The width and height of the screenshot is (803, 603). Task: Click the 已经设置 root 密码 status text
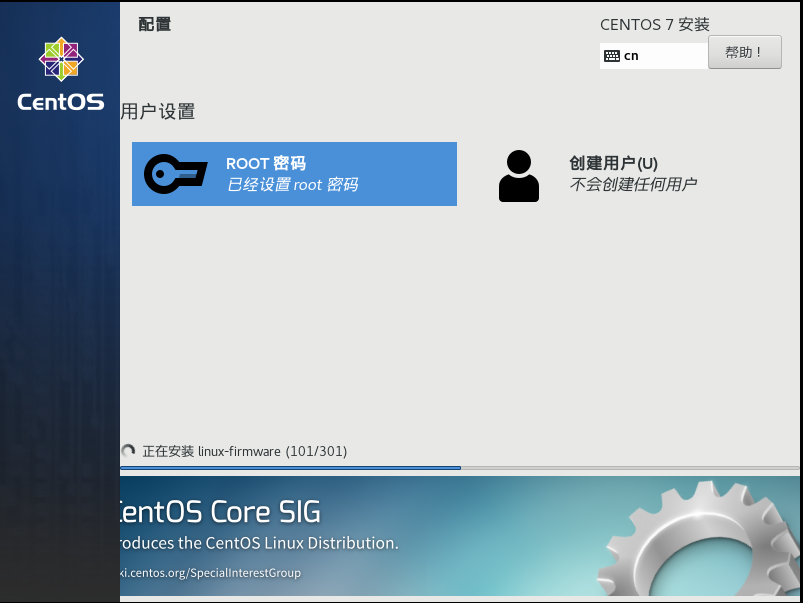click(x=292, y=184)
